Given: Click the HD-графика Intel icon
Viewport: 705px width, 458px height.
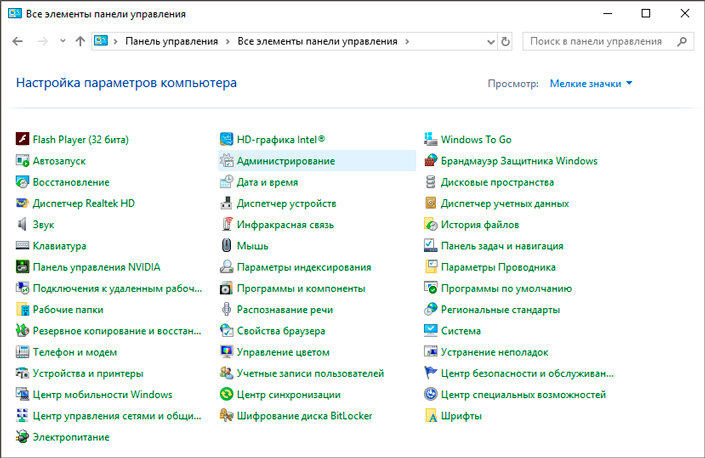Looking at the screenshot, I should click(x=226, y=139).
